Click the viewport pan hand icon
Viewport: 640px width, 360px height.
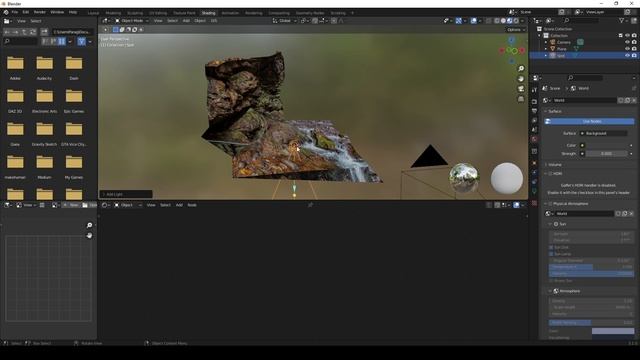521,79
